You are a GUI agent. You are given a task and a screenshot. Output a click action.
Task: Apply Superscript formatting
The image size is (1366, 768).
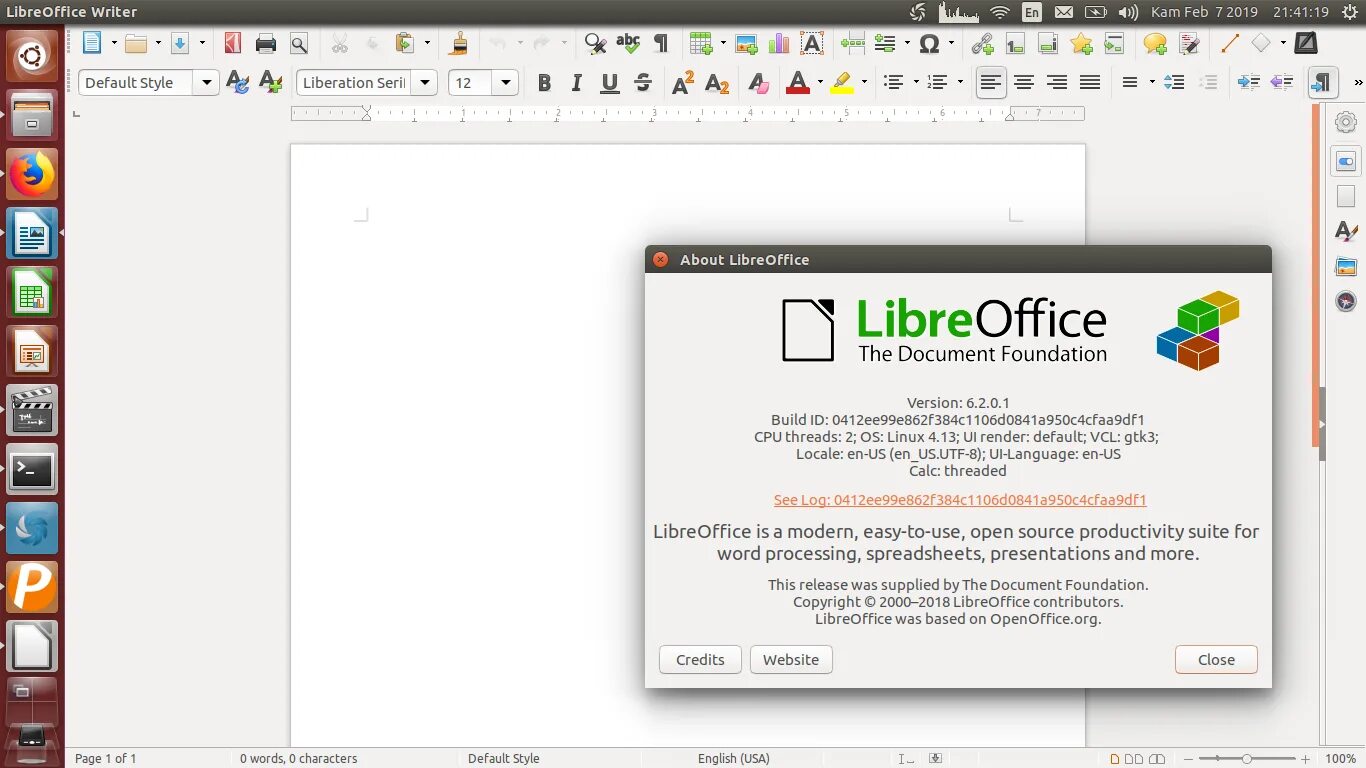tap(684, 83)
